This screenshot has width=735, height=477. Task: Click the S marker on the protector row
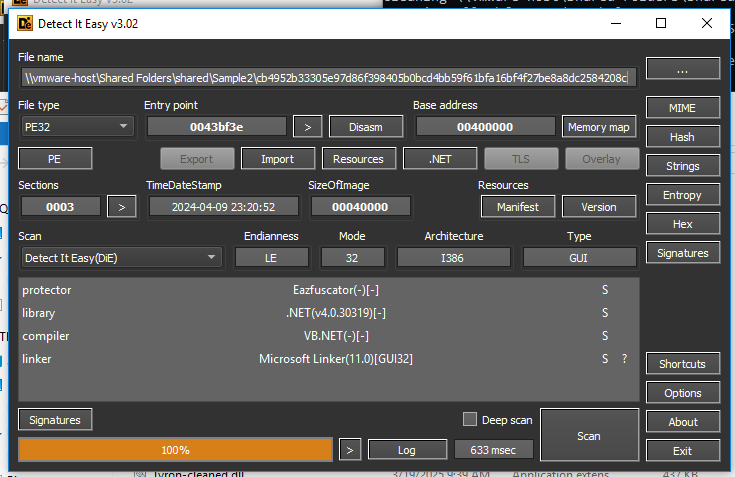coord(605,290)
